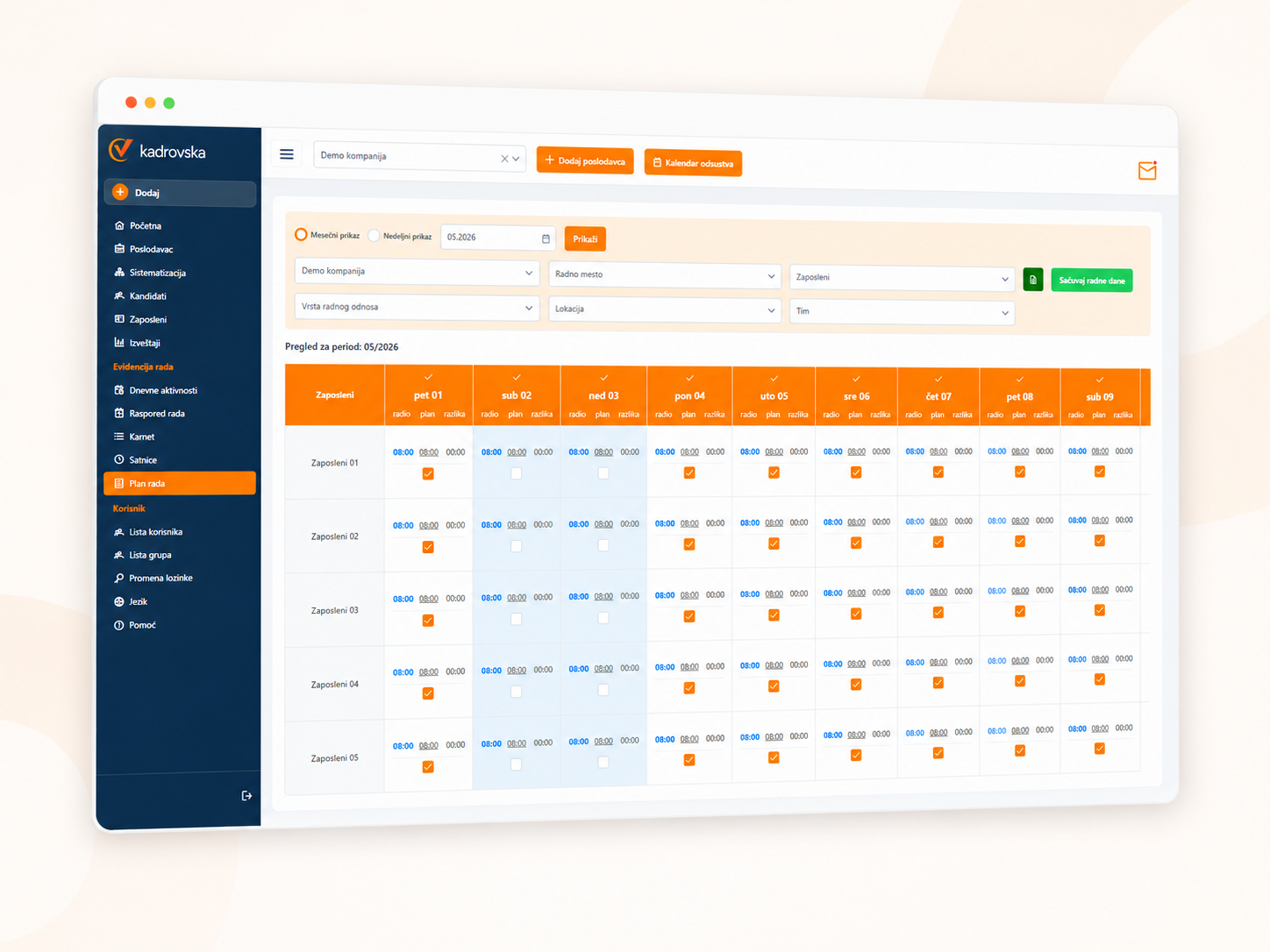Uncheck Zaposleni 03 checkbox for pon 04
The height and width of the screenshot is (952, 1270).
pos(689,616)
